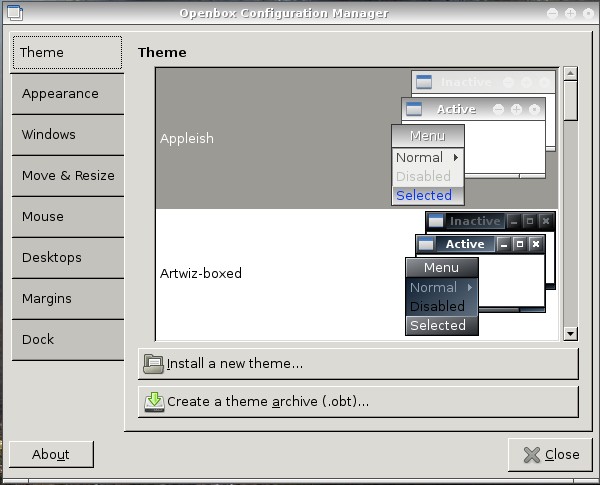The width and height of the screenshot is (600, 485).
Task: Click Selected item in Artwiz-boxed menu preview
Action: pos(442,326)
